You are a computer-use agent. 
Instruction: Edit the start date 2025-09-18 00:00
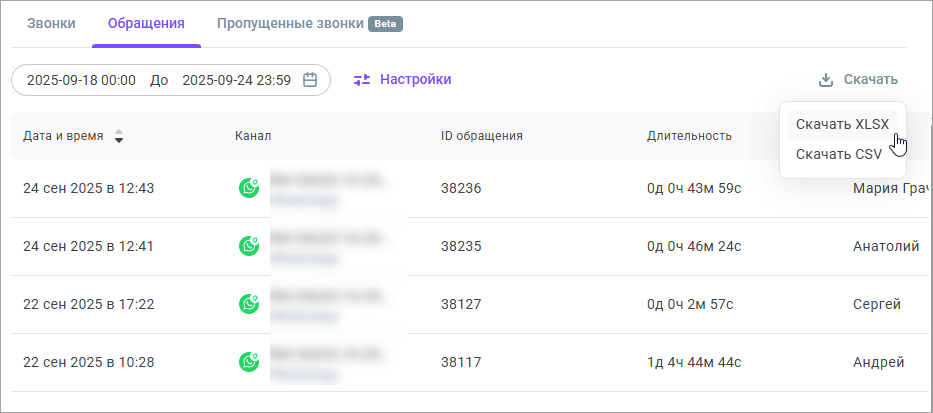[x=81, y=80]
